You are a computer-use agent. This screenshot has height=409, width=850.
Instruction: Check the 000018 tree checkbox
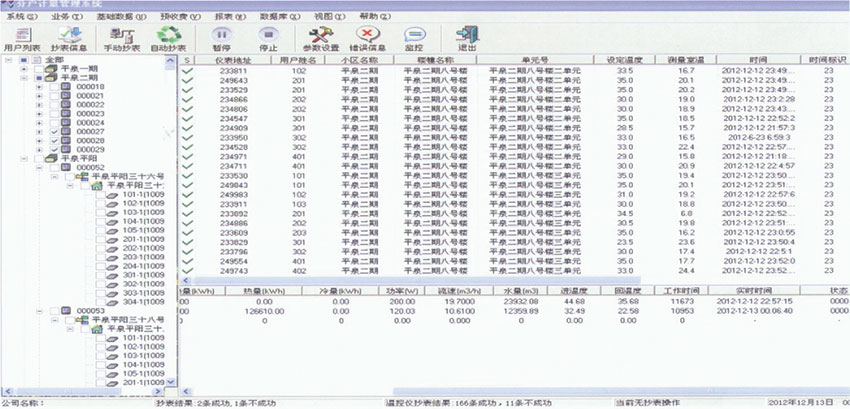(52, 87)
